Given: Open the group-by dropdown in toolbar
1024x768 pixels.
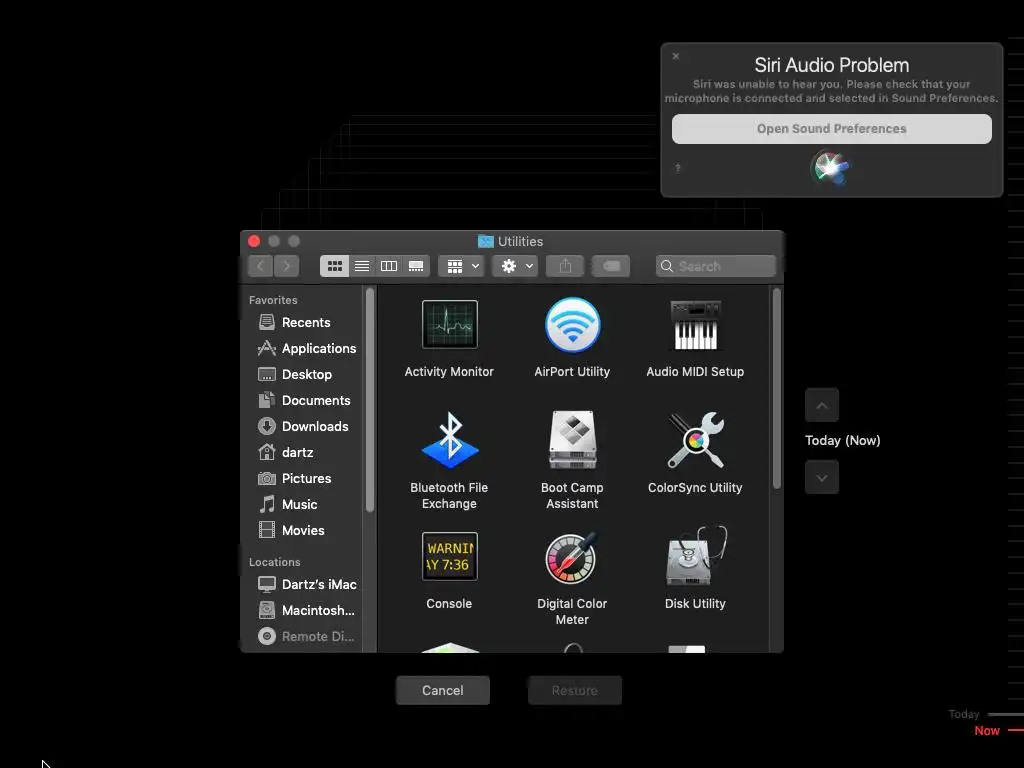Looking at the screenshot, I should [461, 266].
